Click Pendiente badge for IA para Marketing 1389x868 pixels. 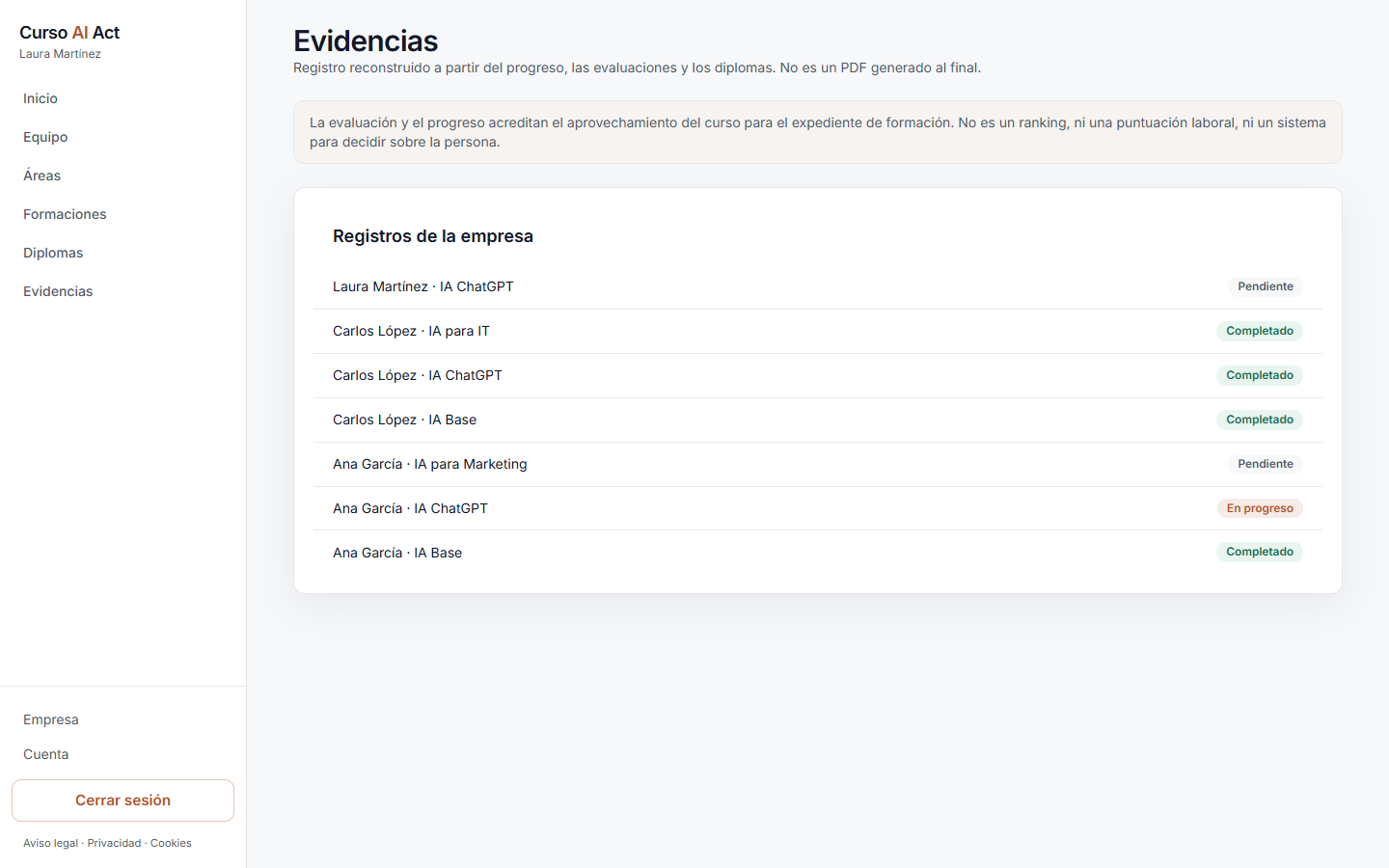(x=1266, y=464)
